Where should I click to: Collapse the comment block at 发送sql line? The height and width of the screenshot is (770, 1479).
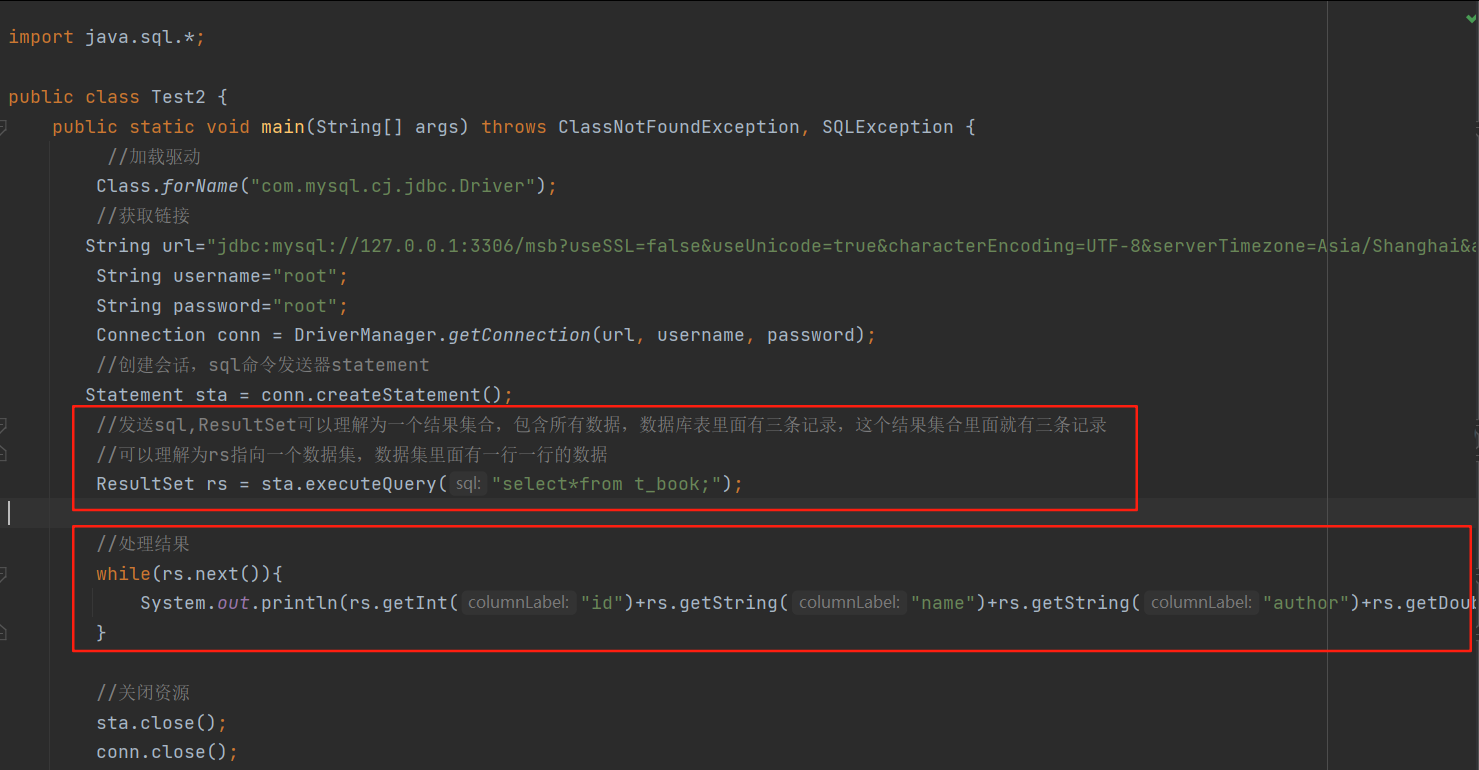pyautogui.click(x=3, y=425)
